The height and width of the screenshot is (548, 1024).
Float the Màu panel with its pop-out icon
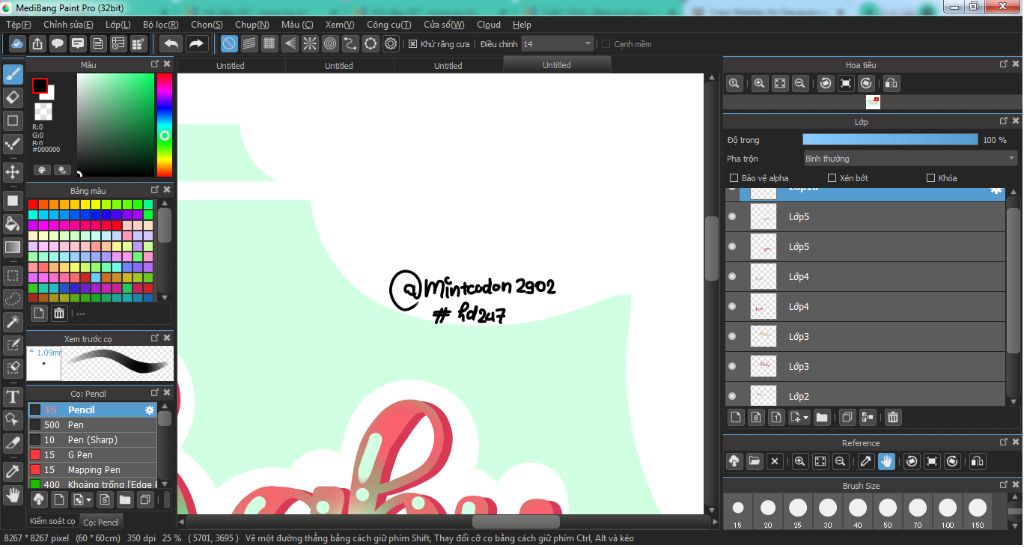pos(155,64)
